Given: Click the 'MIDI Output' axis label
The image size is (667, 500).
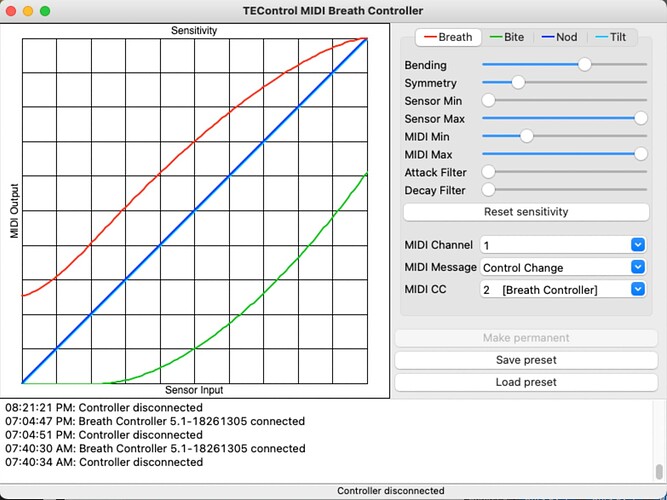Looking at the screenshot, I should [x=14, y=211].
